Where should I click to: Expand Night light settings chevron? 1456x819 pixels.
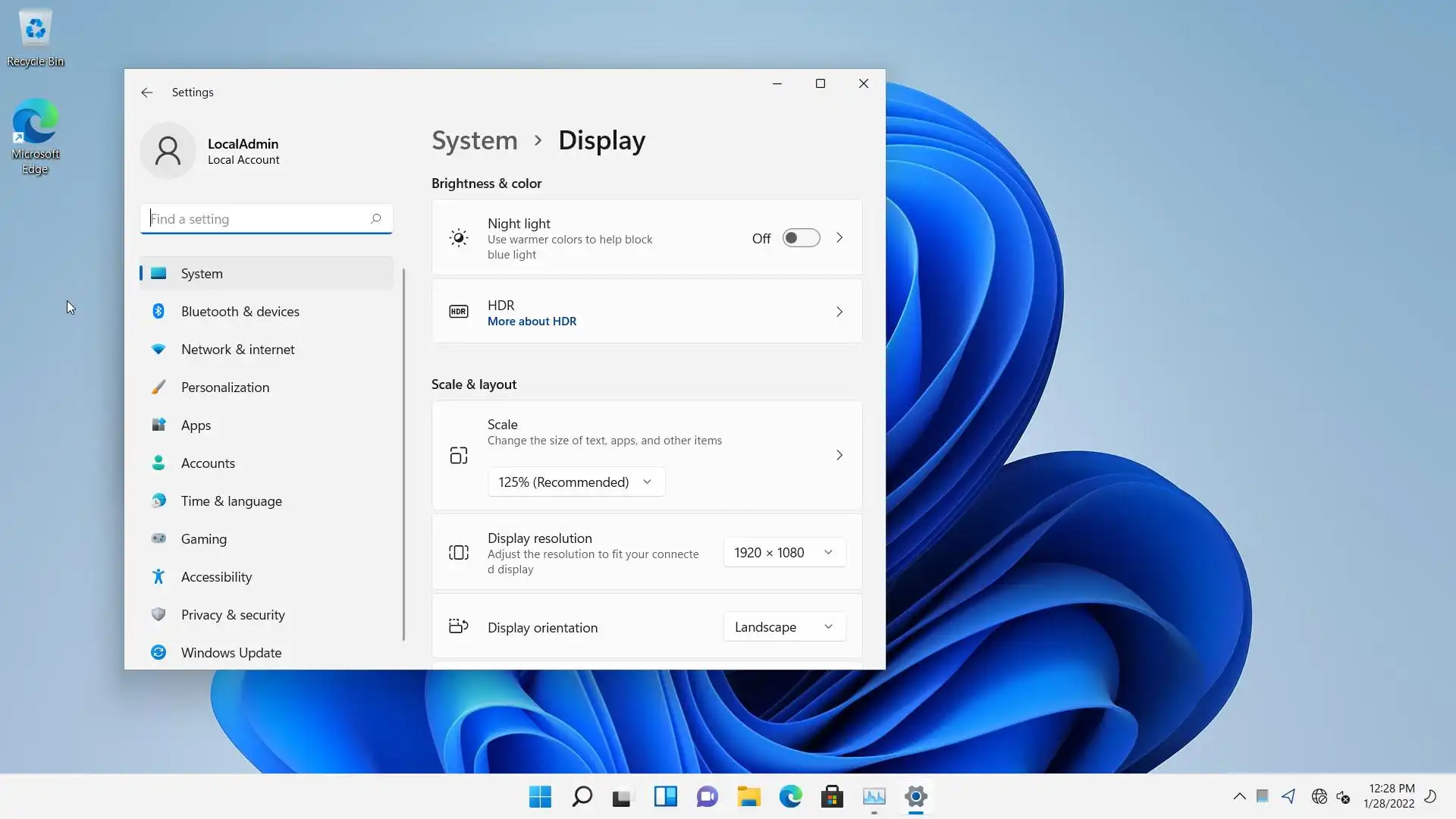click(x=839, y=238)
